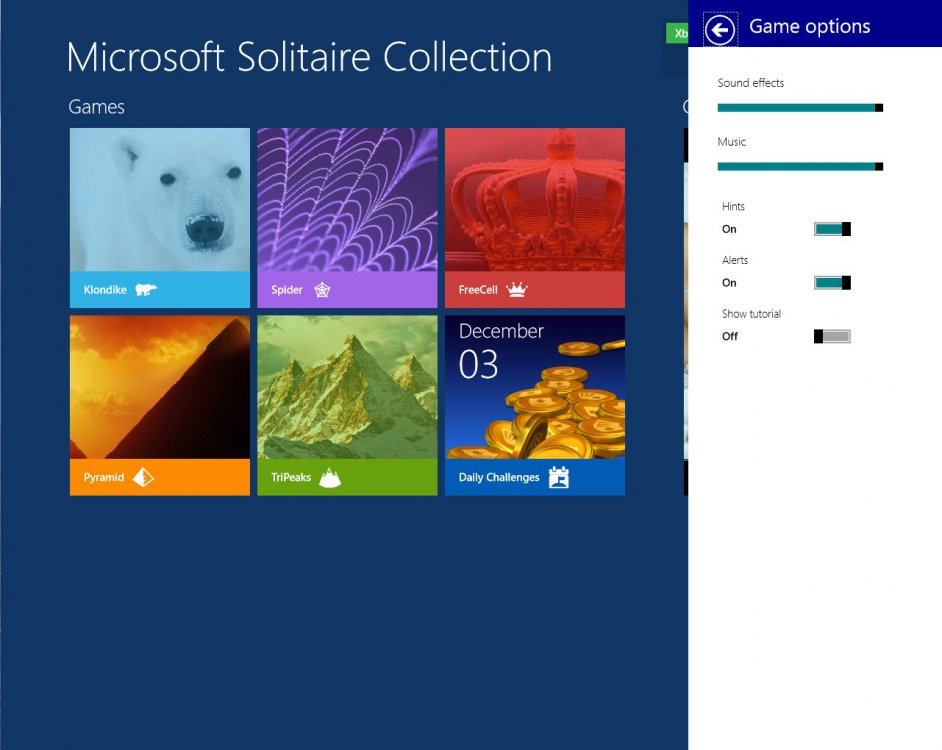
Task: Turn off the Alerts toggle switch
Action: point(832,282)
